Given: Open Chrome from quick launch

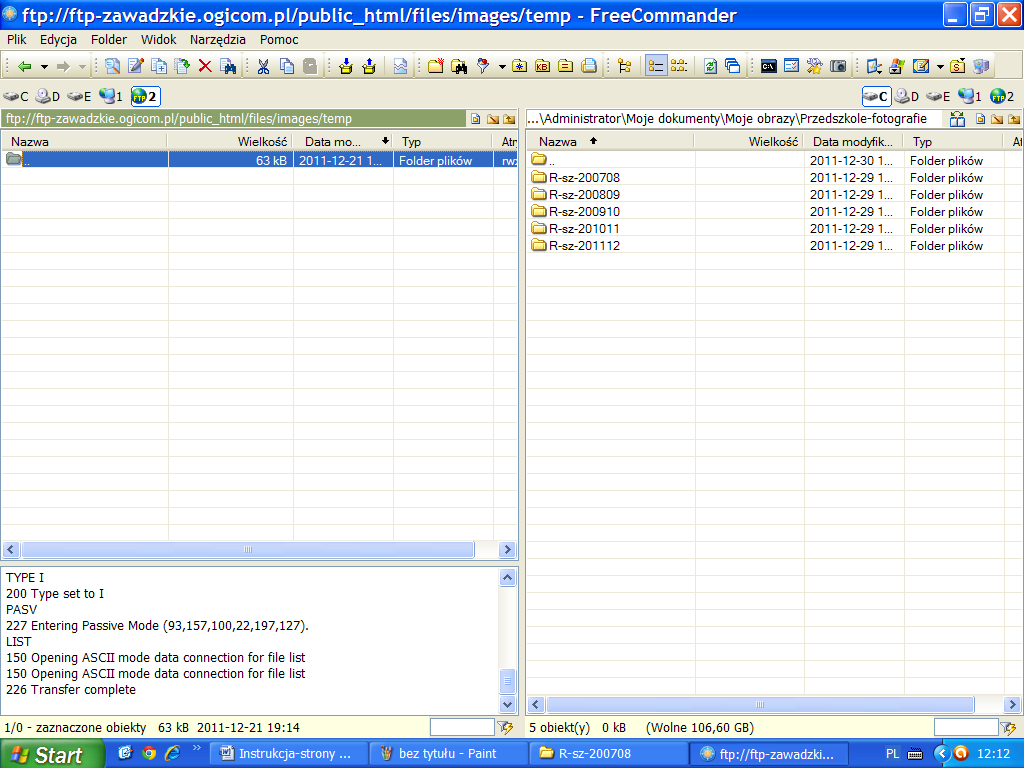Looking at the screenshot, I should (x=149, y=753).
